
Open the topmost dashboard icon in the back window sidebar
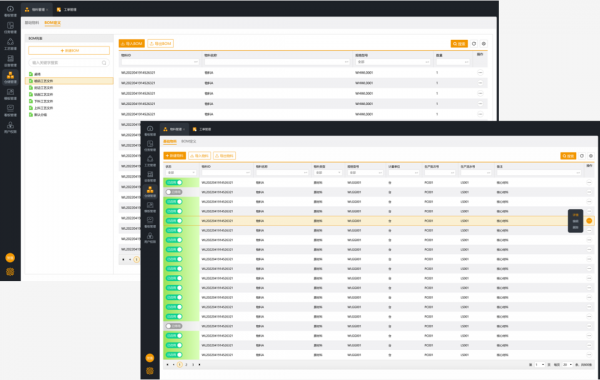10,10
